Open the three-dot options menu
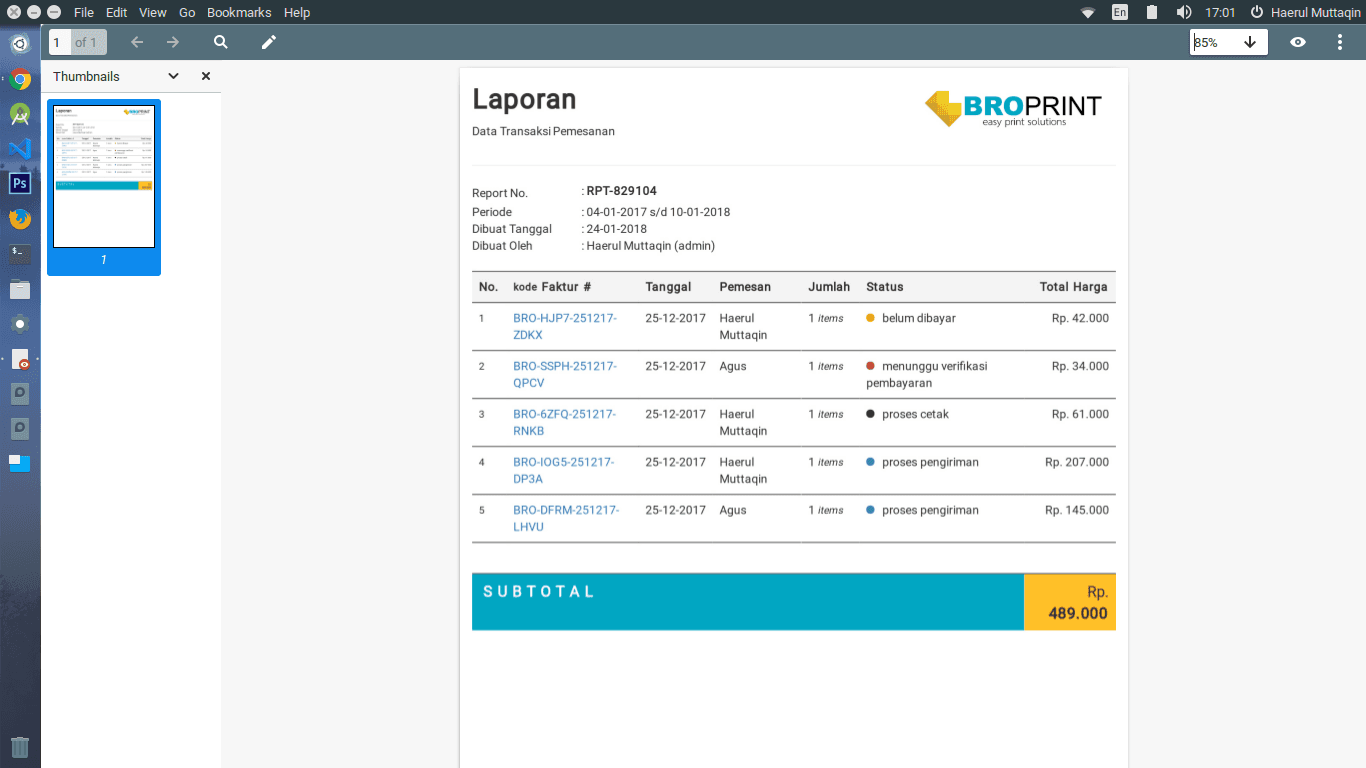The width and height of the screenshot is (1366, 768). (x=1340, y=42)
